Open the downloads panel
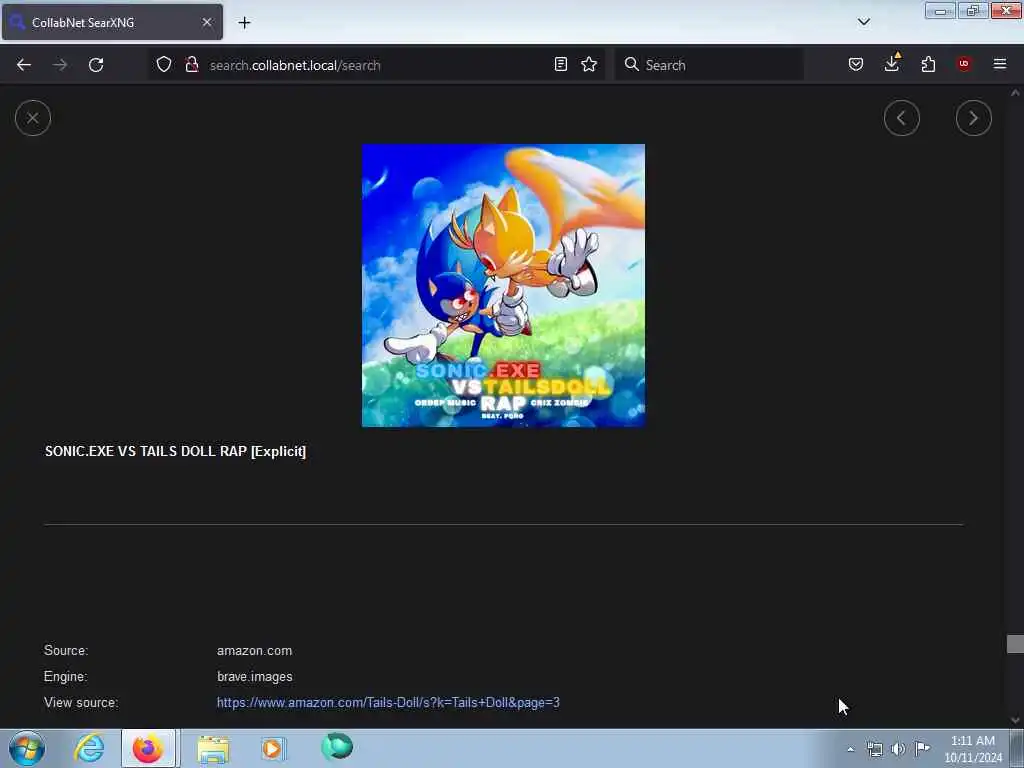The image size is (1024, 768). point(892,63)
